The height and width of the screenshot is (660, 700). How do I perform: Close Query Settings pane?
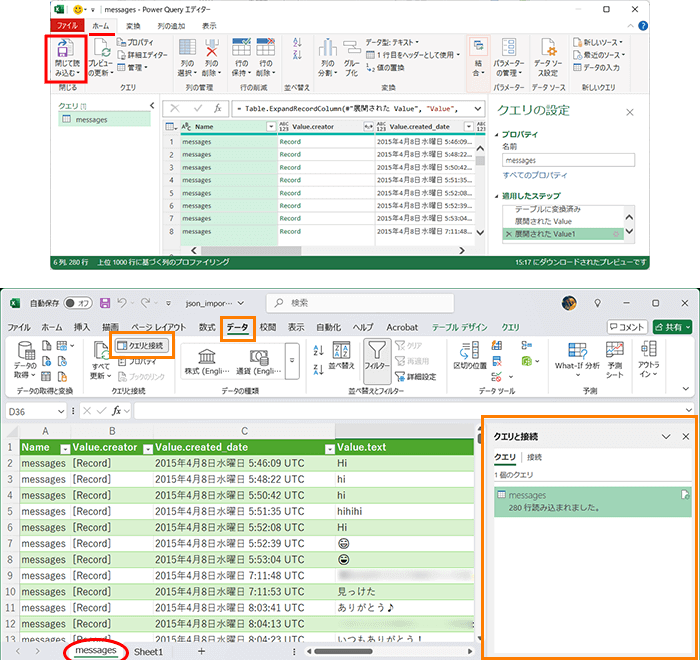pos(629,112)
